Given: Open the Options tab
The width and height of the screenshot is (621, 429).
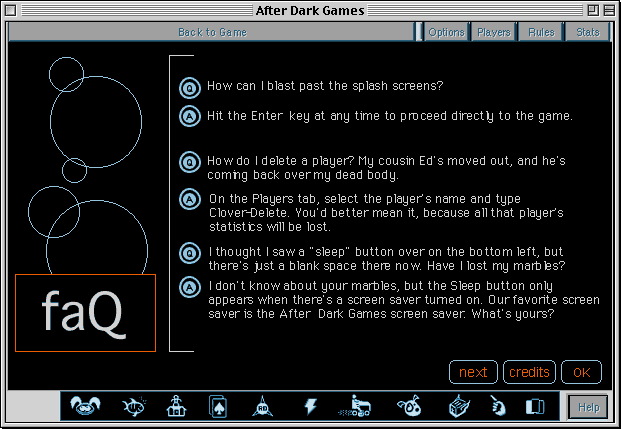Looking at the screenshot, I should pyautogui.click(x=446, y=32).
